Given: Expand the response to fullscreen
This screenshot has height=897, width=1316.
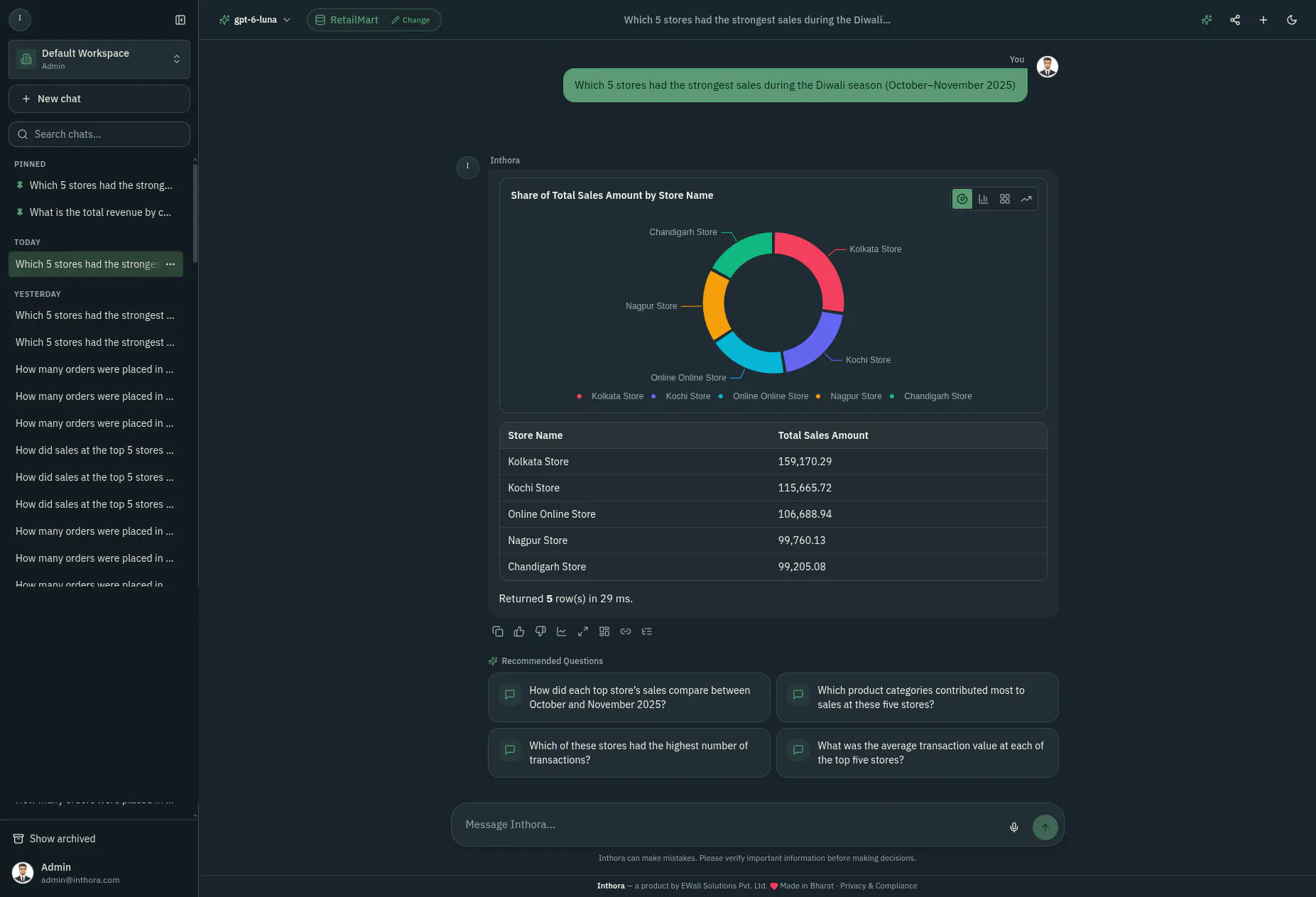Looking at the screenshot, I should coord(583,631).
